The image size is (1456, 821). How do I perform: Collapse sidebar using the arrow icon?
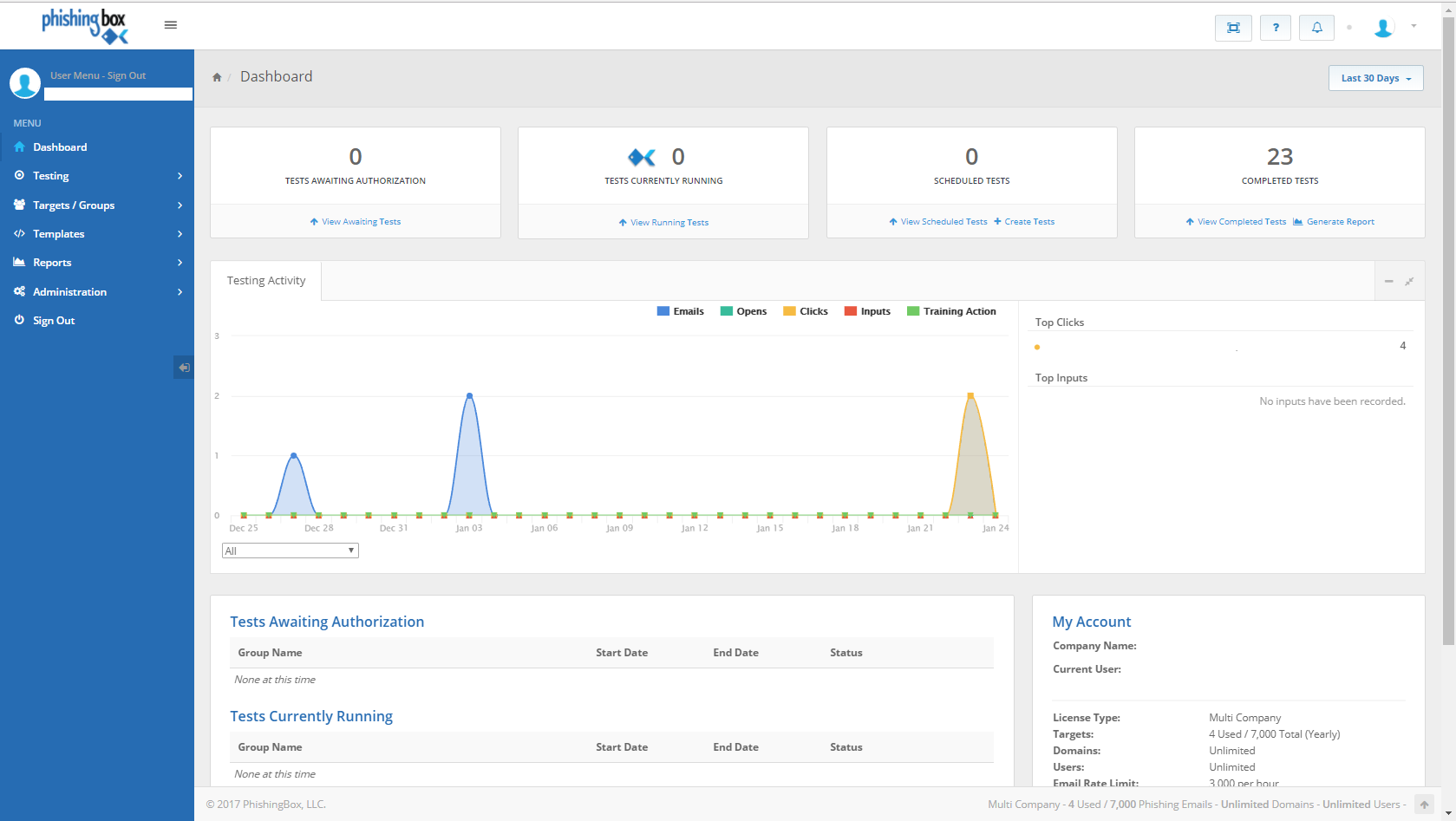tap(184, 368)
